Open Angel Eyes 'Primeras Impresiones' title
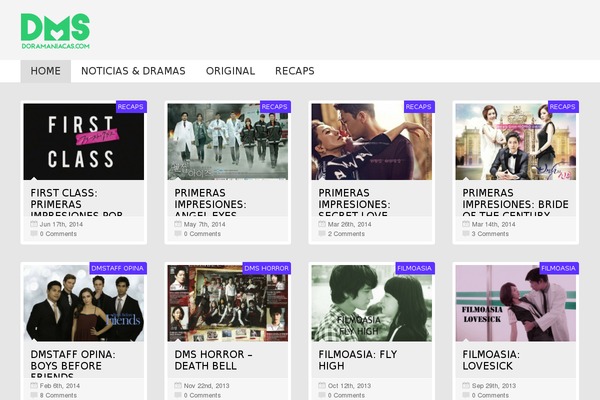 pos(210,203)
